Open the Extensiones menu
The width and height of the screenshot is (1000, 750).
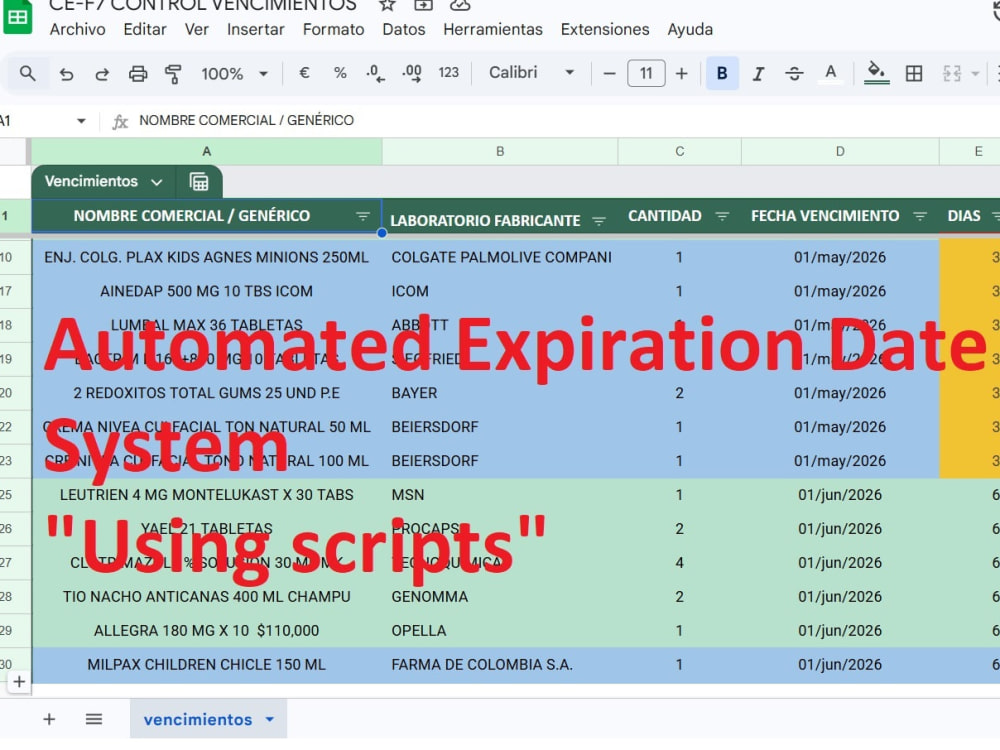pos(605,29)
